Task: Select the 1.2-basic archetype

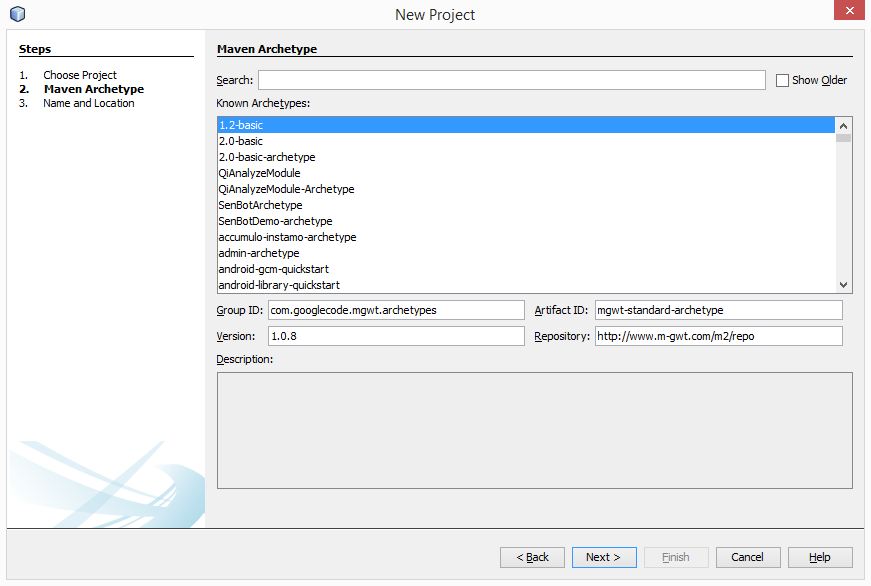Action: pos(526,125)
